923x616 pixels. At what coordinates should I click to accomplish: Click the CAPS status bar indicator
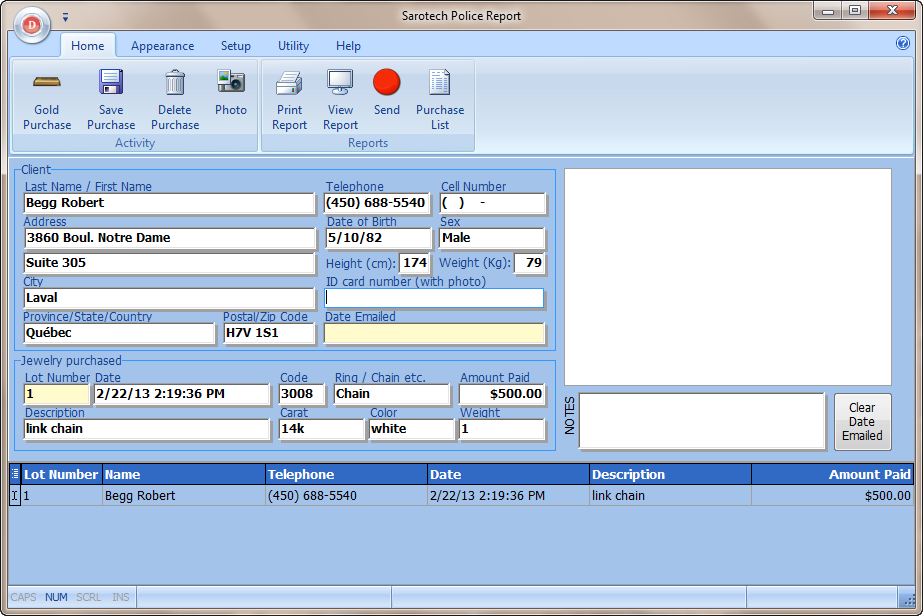pos(24,597)
